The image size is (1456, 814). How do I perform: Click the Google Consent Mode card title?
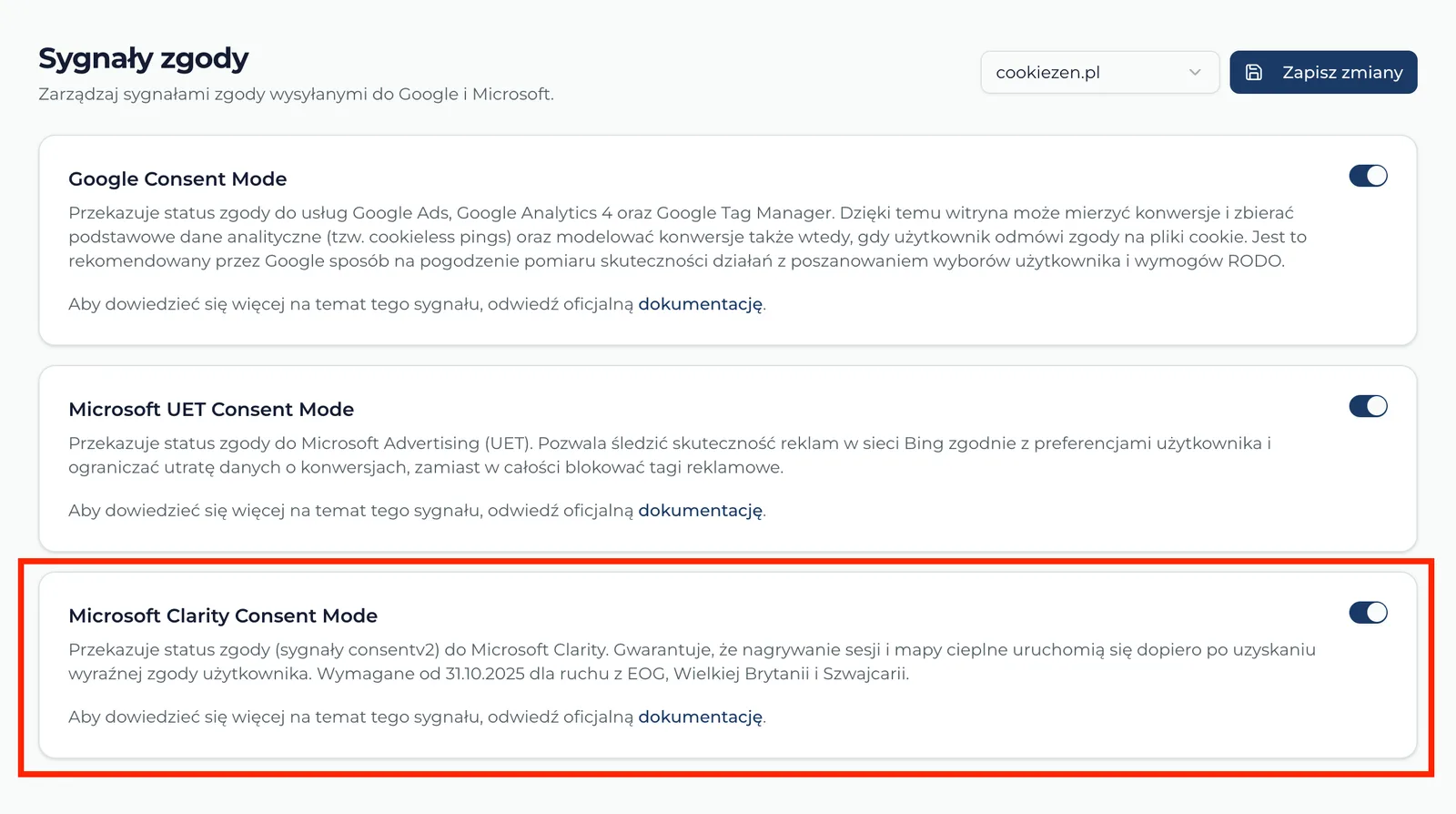pyautogui.click(x=177, y=179)
